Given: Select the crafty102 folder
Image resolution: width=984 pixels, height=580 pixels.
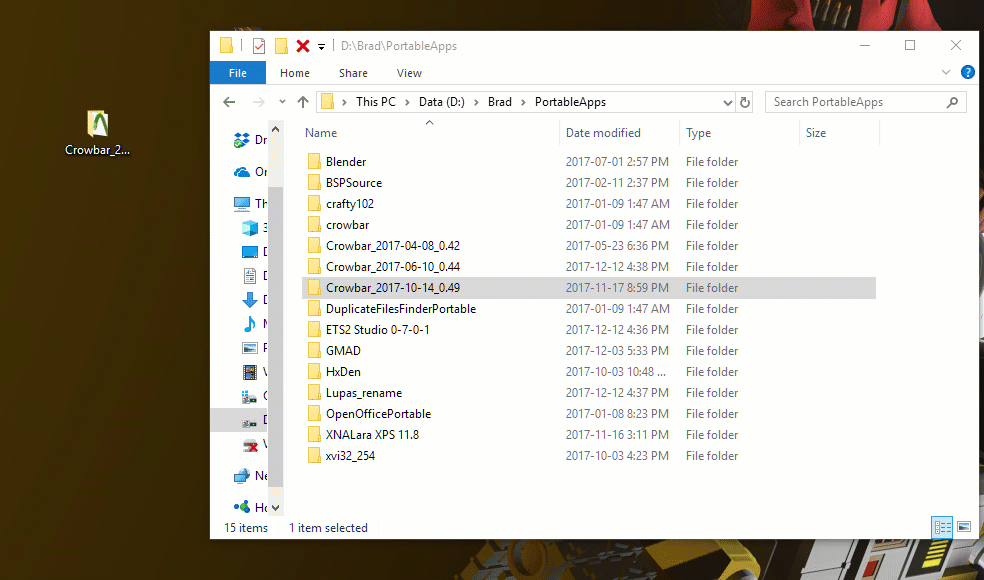Looking at the screenshot, I should [350, 204].
